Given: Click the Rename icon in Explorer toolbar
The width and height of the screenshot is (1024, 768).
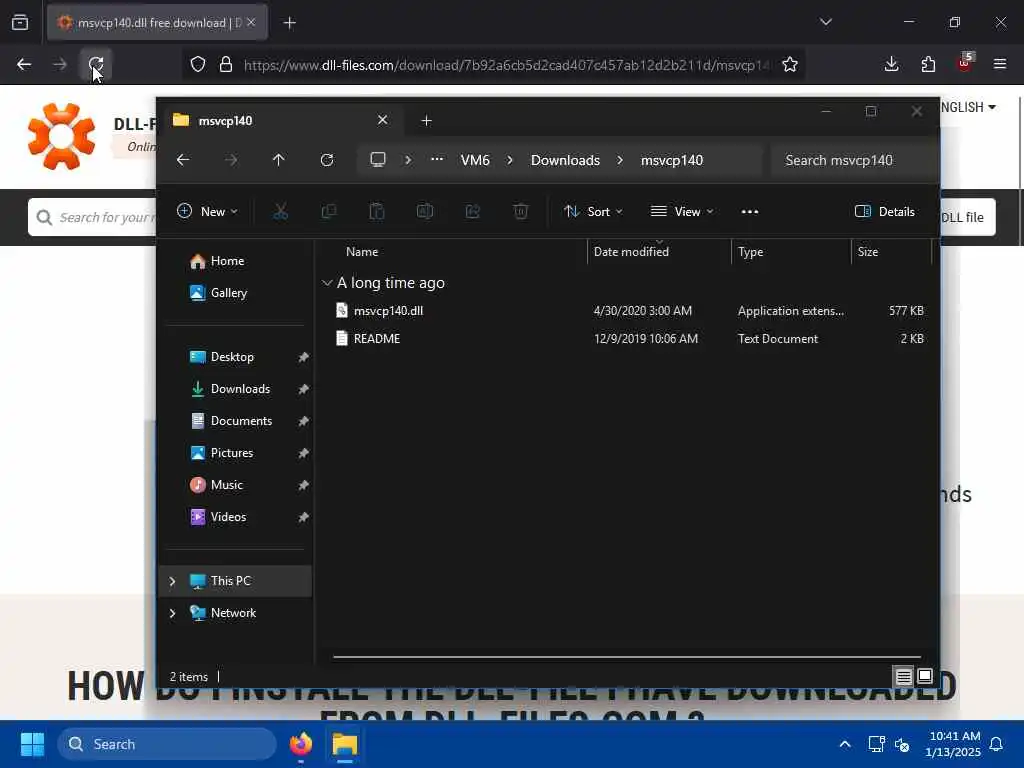Looking at the screenshot, I should [424, 212].
